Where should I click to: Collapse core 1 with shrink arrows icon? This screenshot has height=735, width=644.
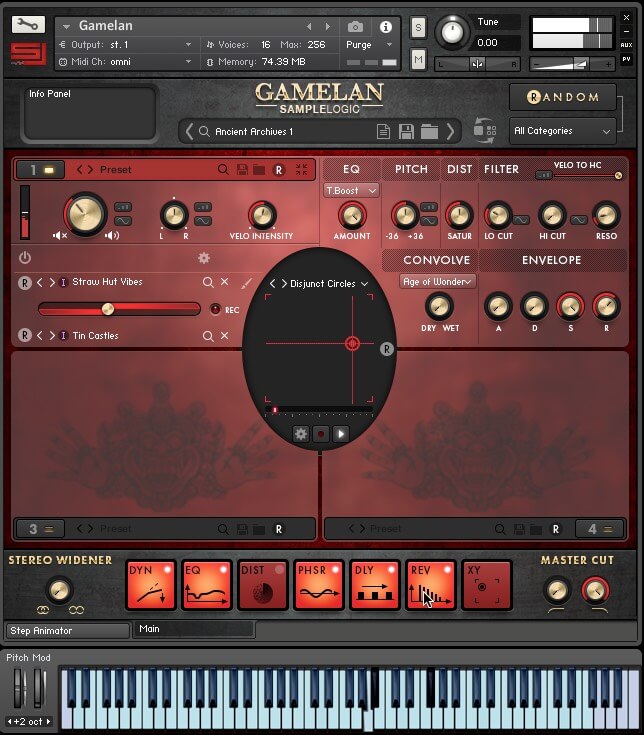301,169
